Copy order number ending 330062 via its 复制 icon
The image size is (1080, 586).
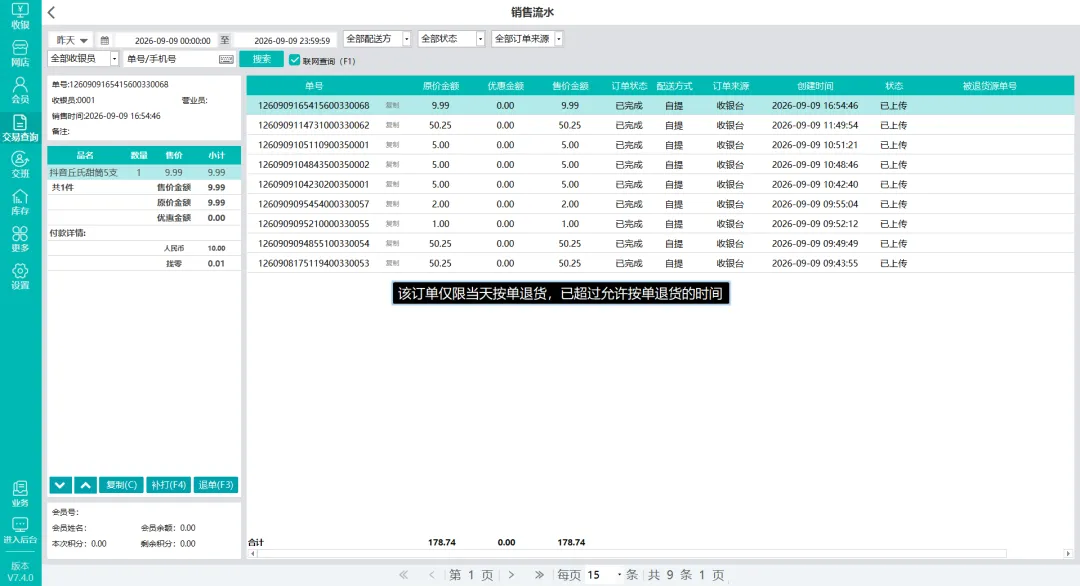[x=393, y=125]
